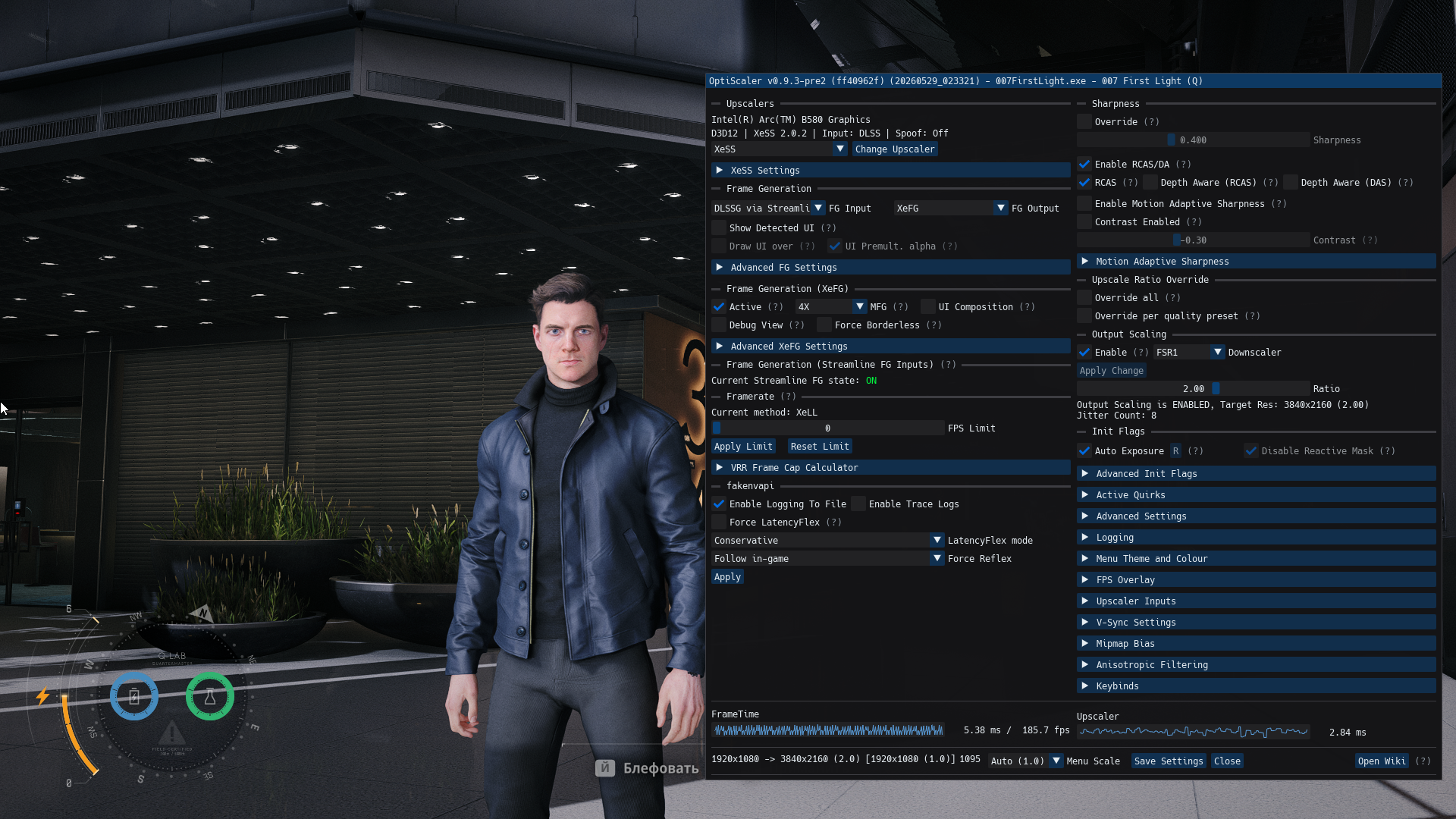Check Override all upscale ratio

[x=1084, y=298]
